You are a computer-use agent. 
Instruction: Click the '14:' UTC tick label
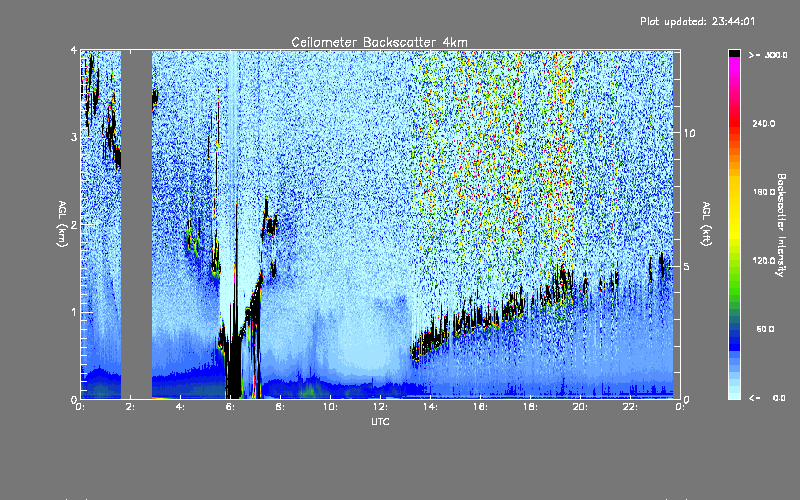(x=431, y=407)
